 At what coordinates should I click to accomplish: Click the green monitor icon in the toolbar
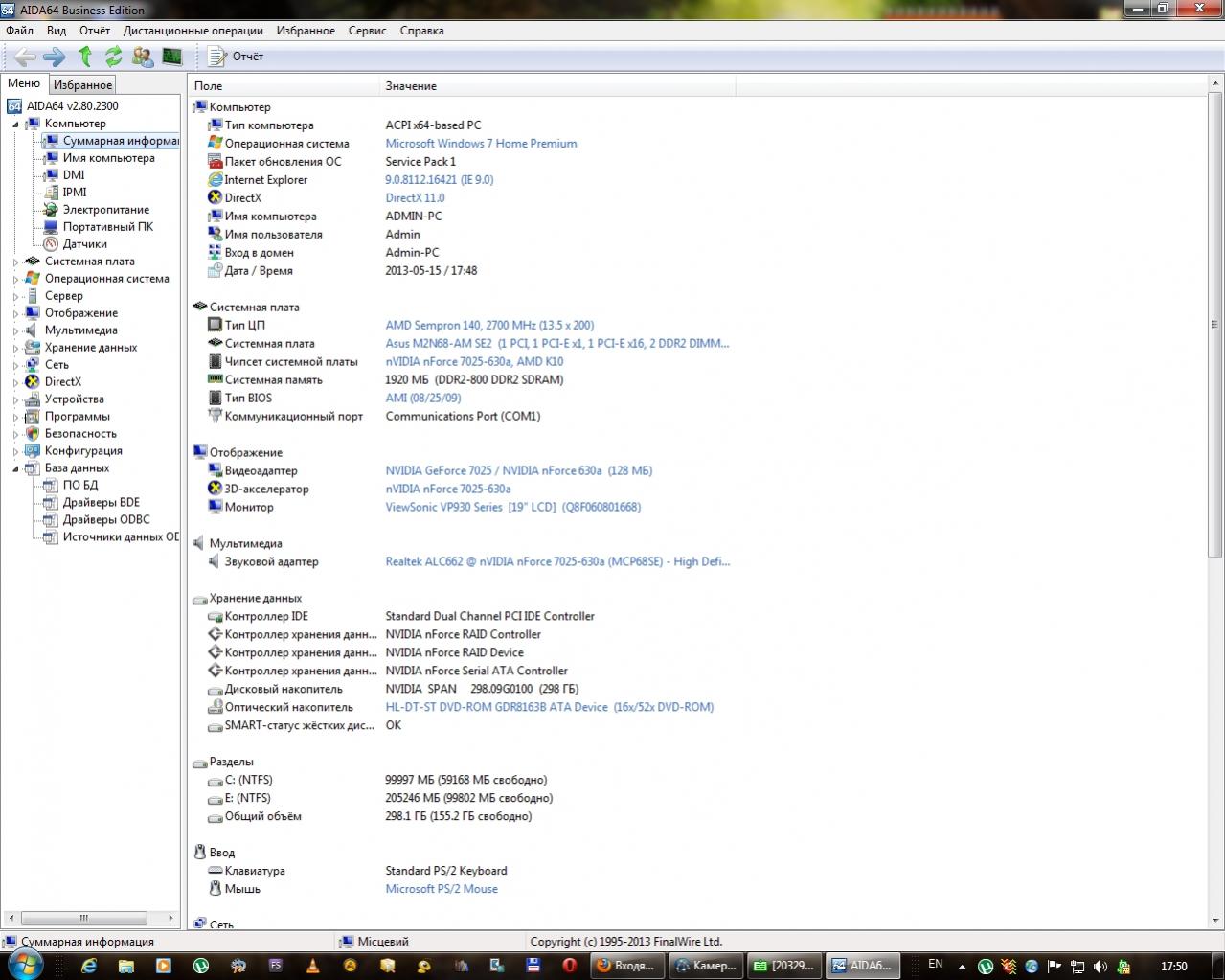click(x=171, y=57)
